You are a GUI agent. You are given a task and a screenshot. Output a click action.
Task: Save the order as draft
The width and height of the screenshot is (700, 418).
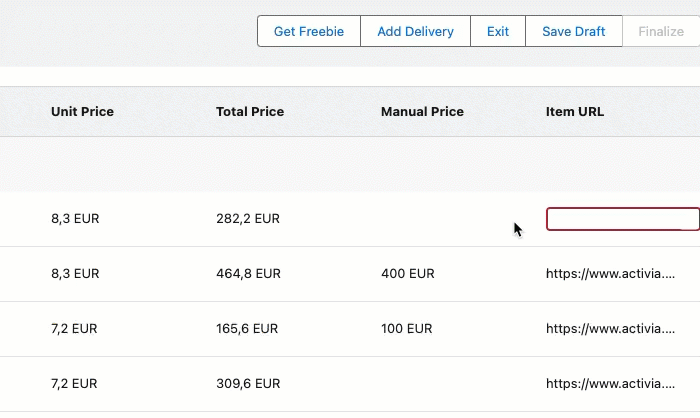point(573,31)
